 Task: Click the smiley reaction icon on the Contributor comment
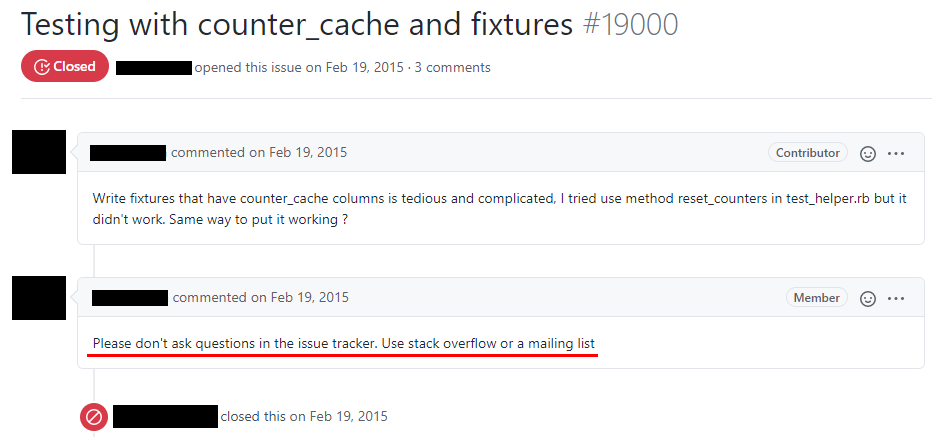pyautogui.click(x=868, y=154)
